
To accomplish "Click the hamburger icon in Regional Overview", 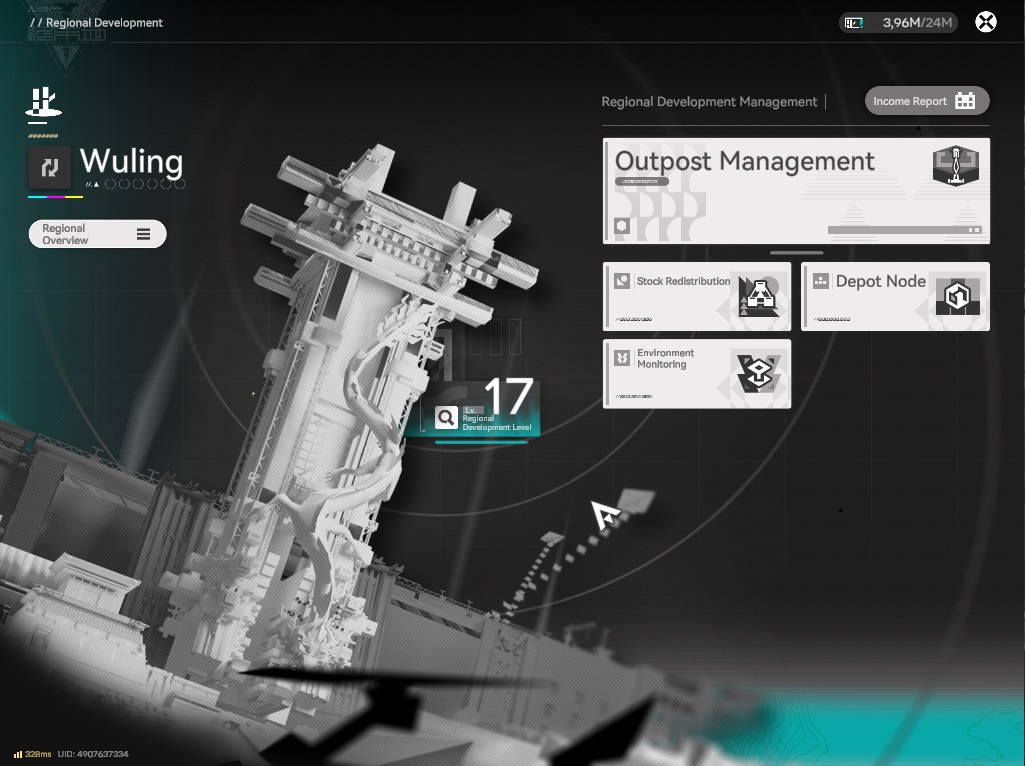I will tap(143, 234).
